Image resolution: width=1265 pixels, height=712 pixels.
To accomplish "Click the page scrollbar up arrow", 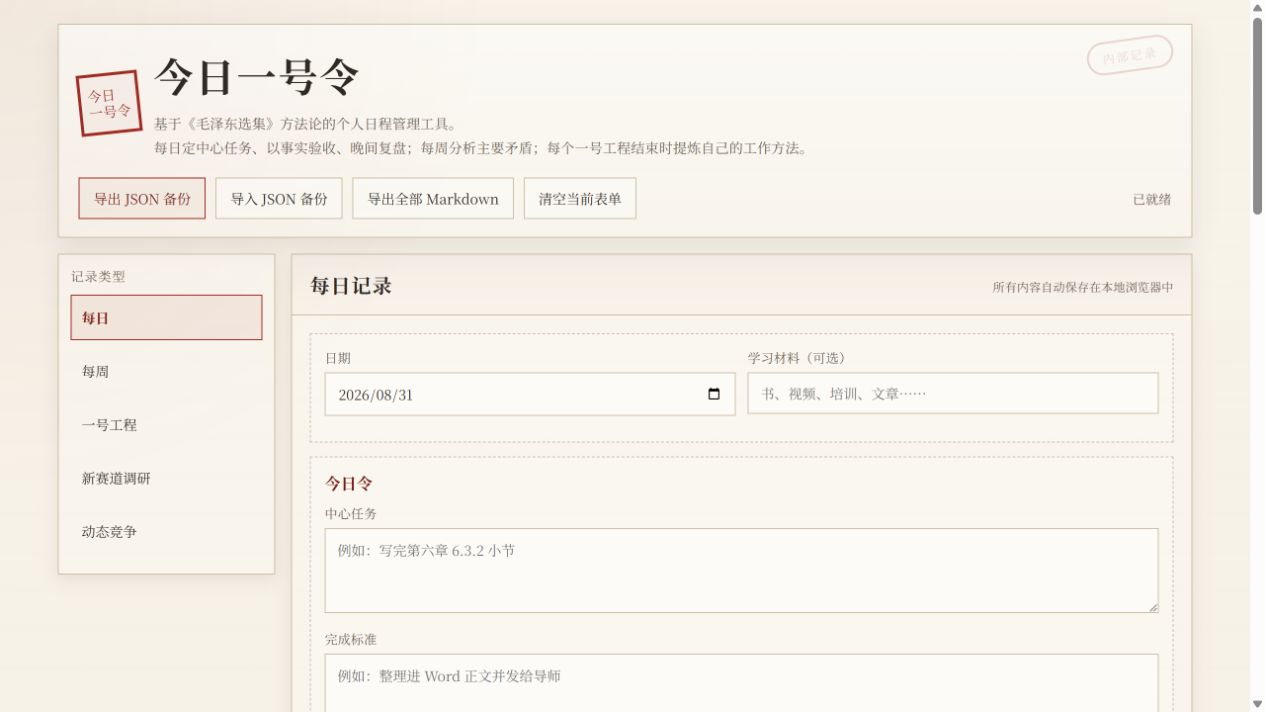I will point(1257,7).
